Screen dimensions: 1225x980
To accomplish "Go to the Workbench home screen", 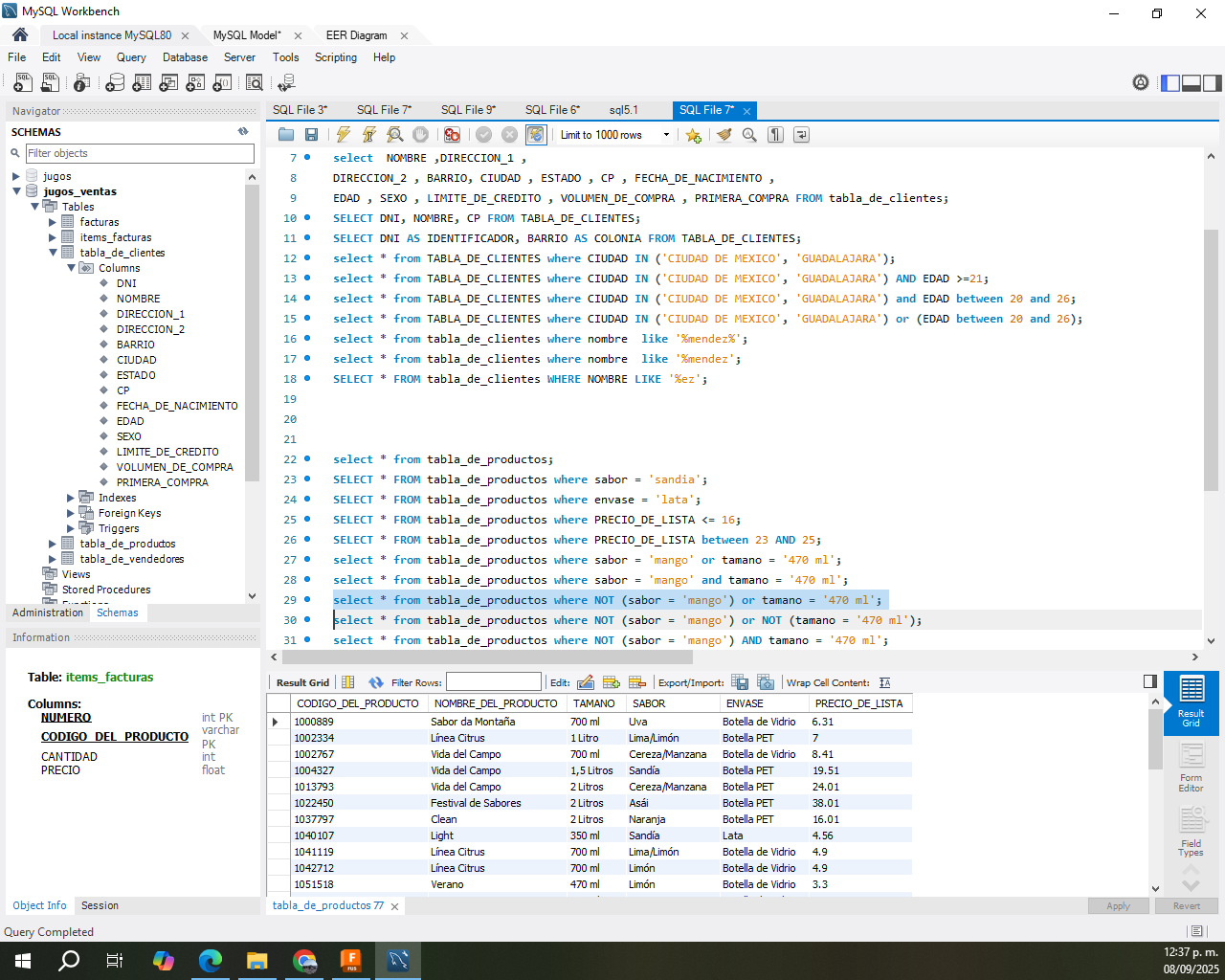I will [x=19, y=34].
